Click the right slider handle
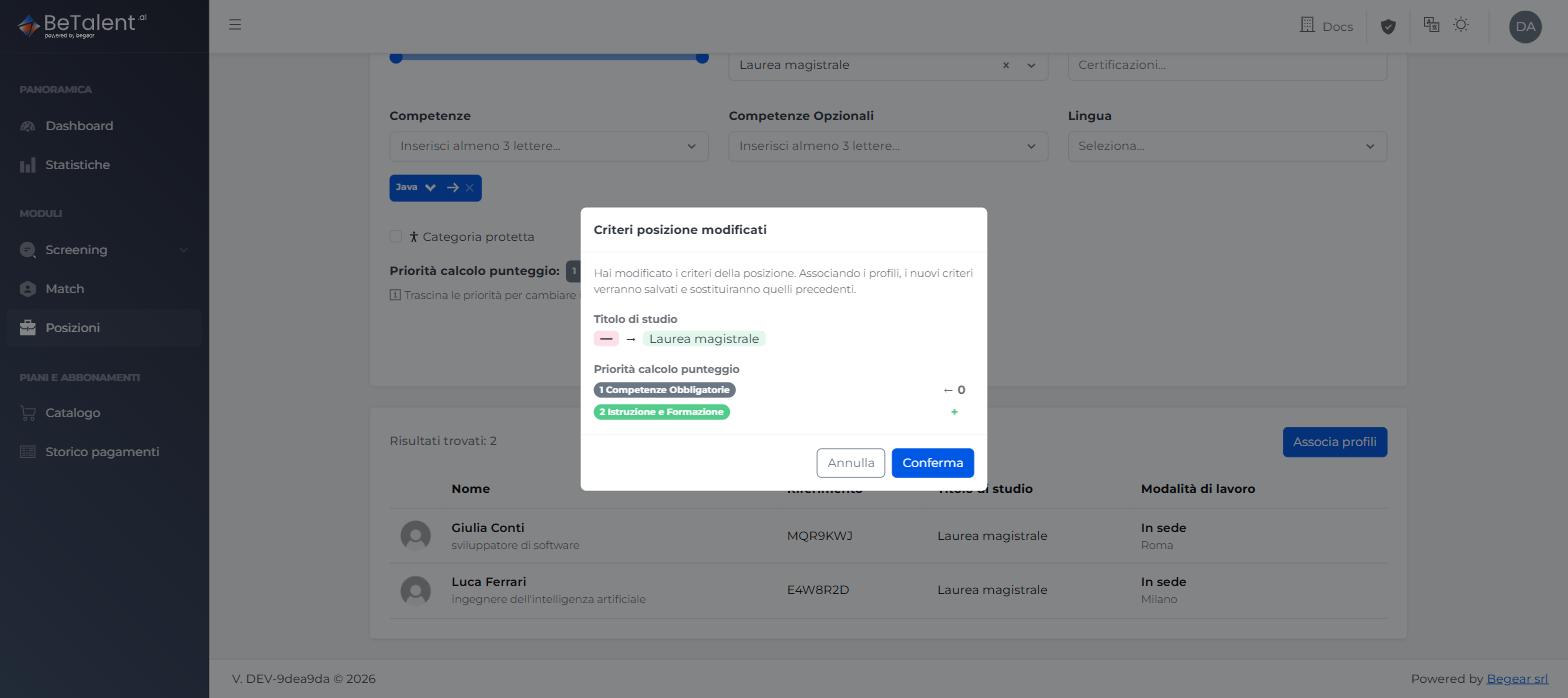 click(x=702, y=57)
